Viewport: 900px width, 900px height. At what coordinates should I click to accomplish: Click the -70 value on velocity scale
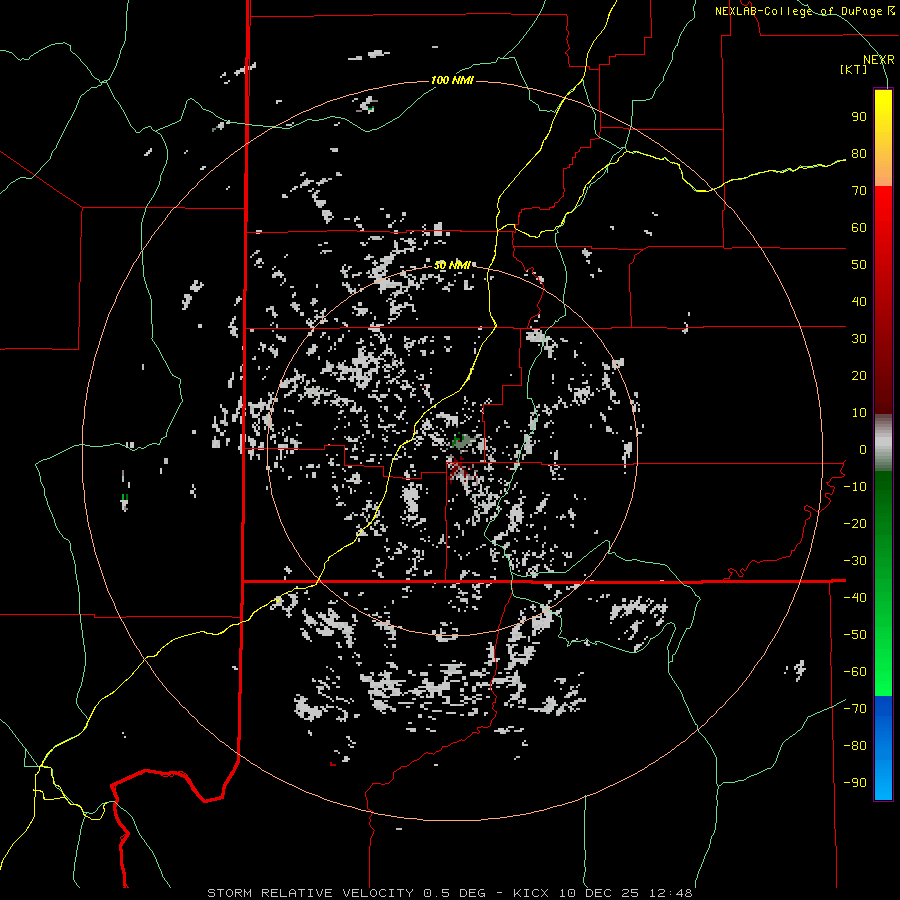855,709
